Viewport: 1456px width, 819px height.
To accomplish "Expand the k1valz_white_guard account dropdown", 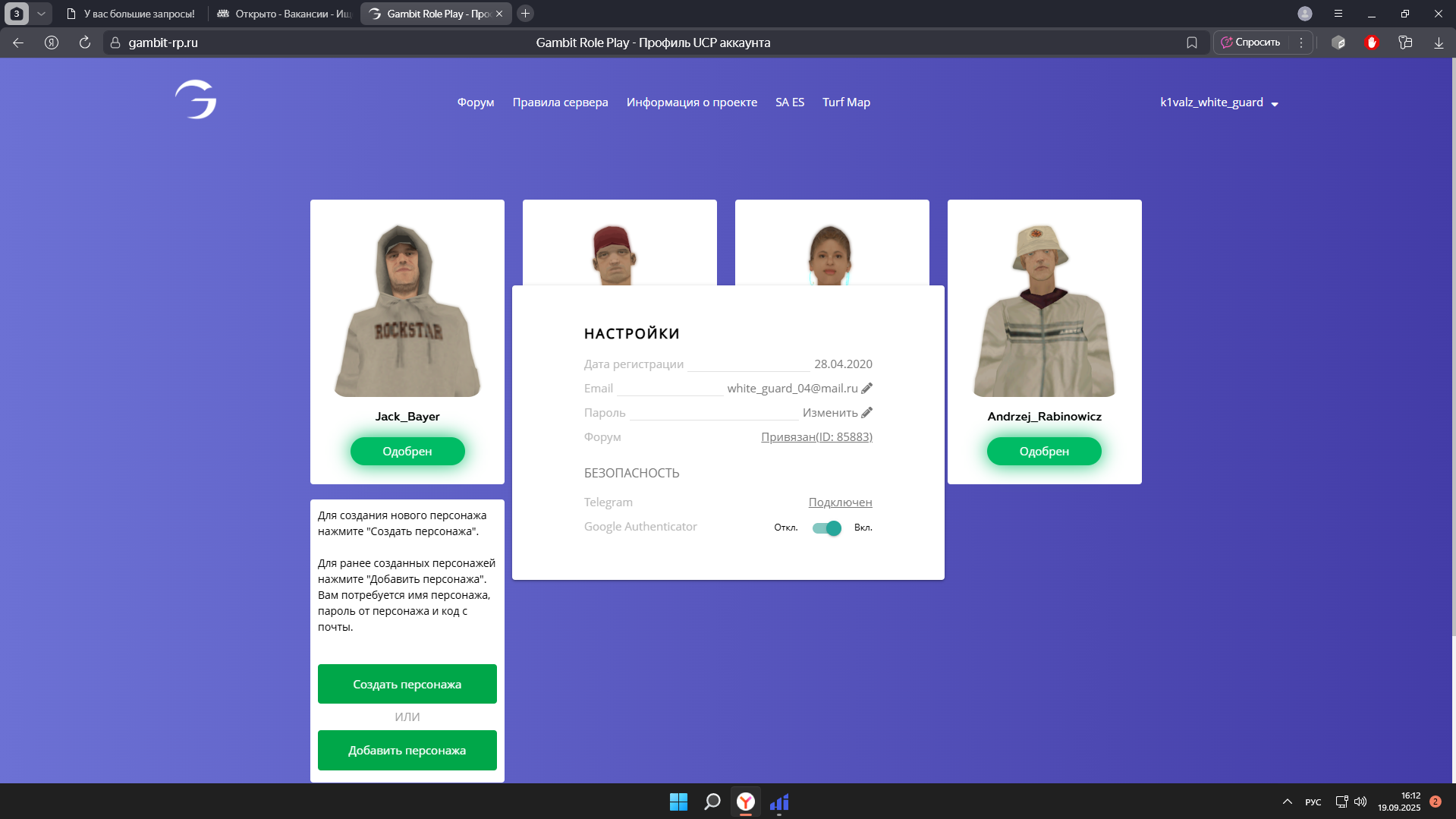I will pyautogui.click(x=1219, y=102).
